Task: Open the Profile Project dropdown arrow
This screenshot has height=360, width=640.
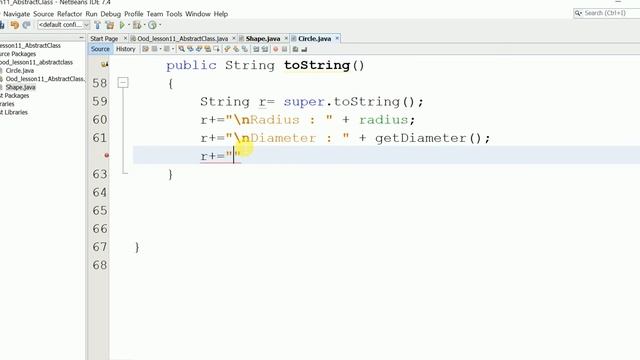Action: 160,25
